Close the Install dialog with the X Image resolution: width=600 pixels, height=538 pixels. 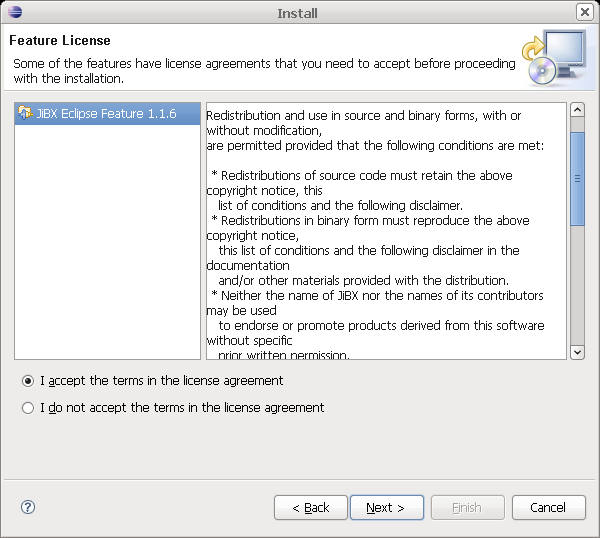tap(584, 12)
